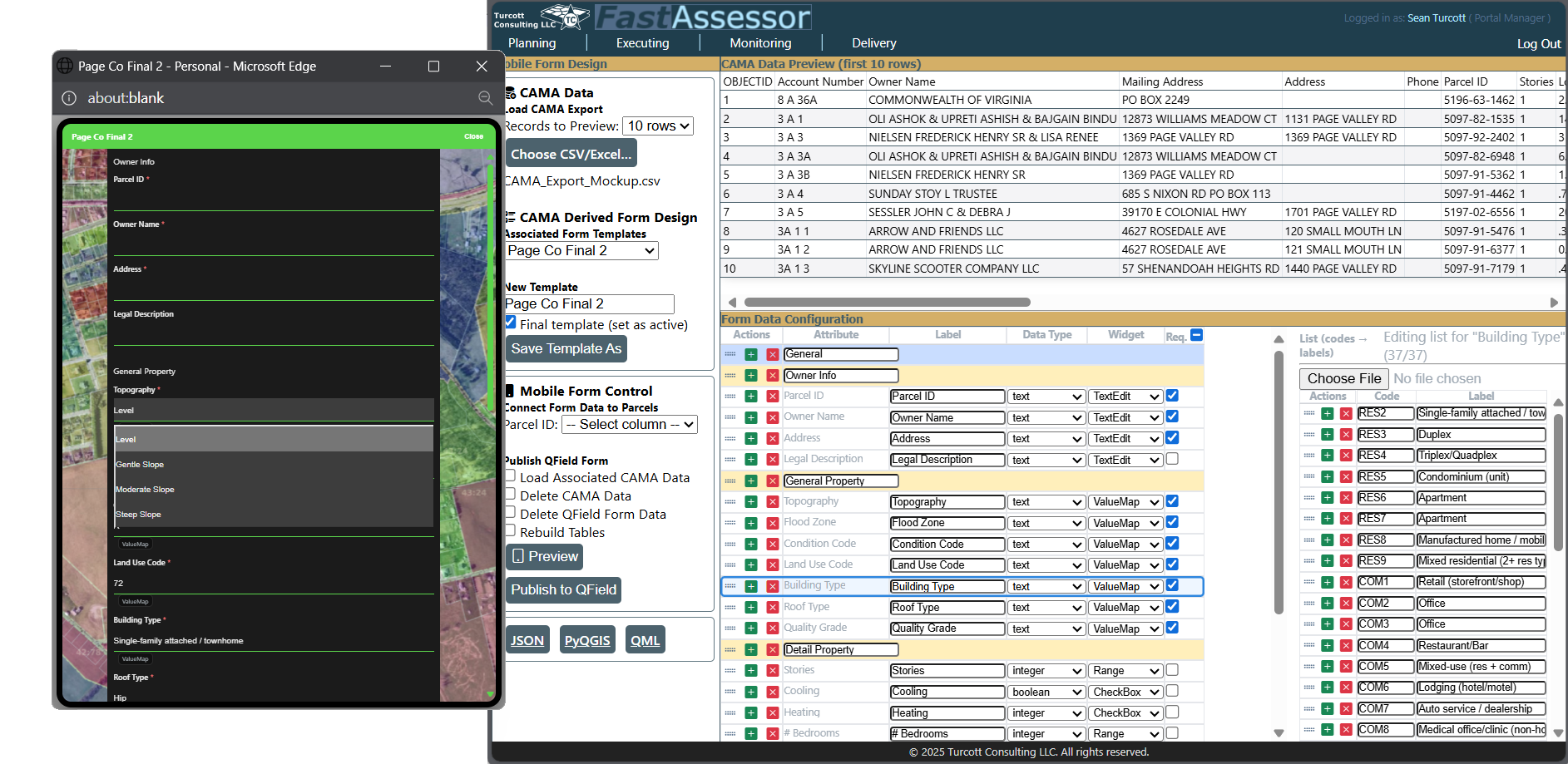Click Publish to QField button
This screenshot has width=1568, height=764.
[563, 590]
